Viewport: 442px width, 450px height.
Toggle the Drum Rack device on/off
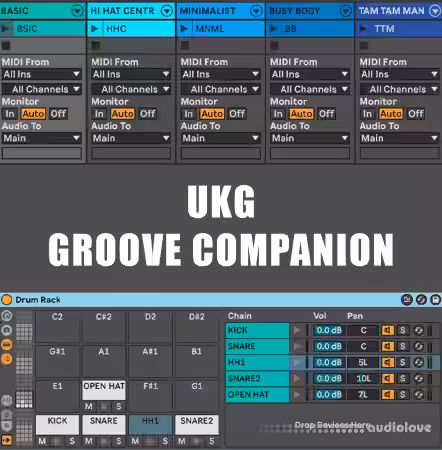click(x=7, y=300)
